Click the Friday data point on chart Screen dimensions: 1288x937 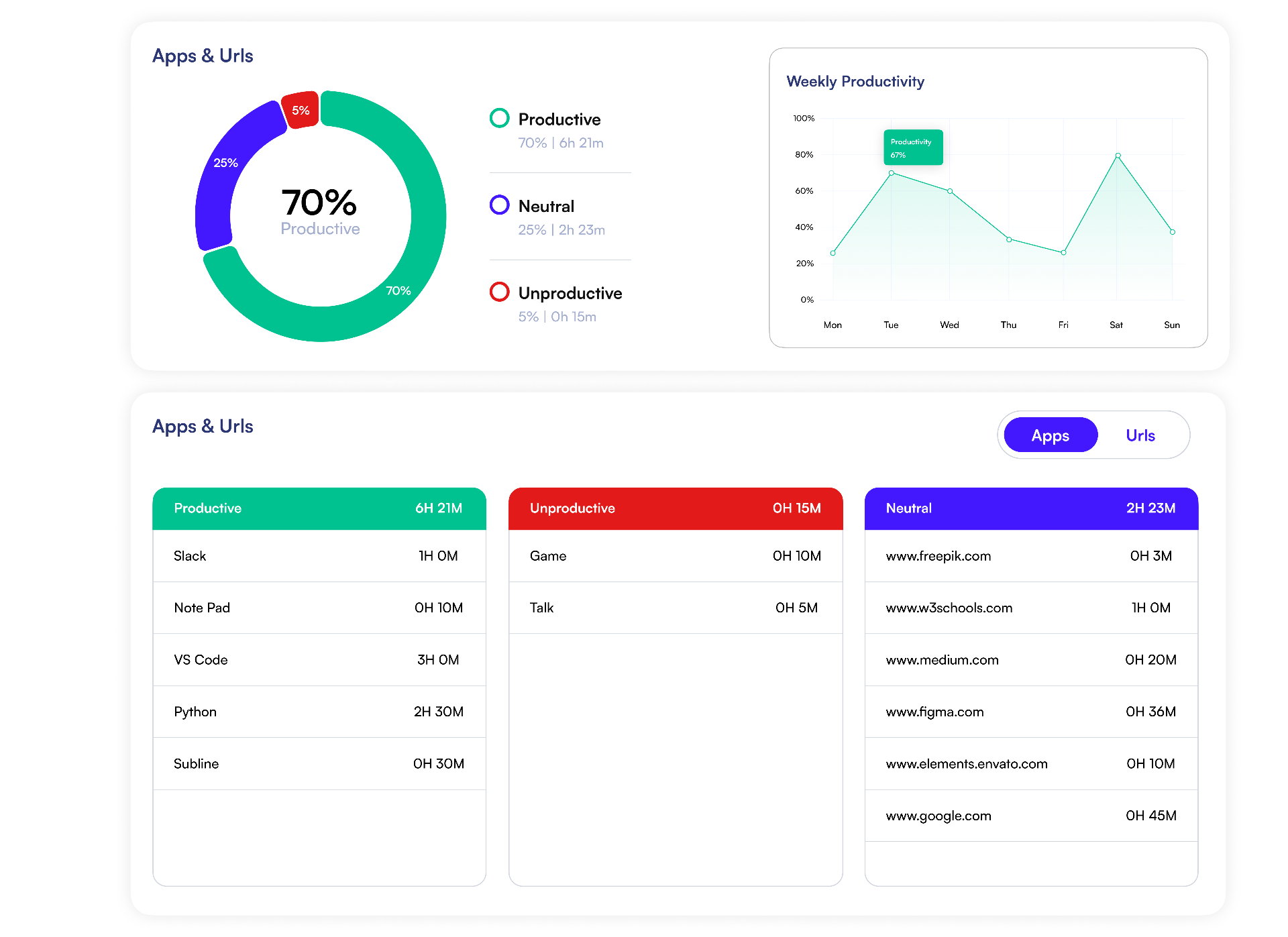[x=1064, y=253]
